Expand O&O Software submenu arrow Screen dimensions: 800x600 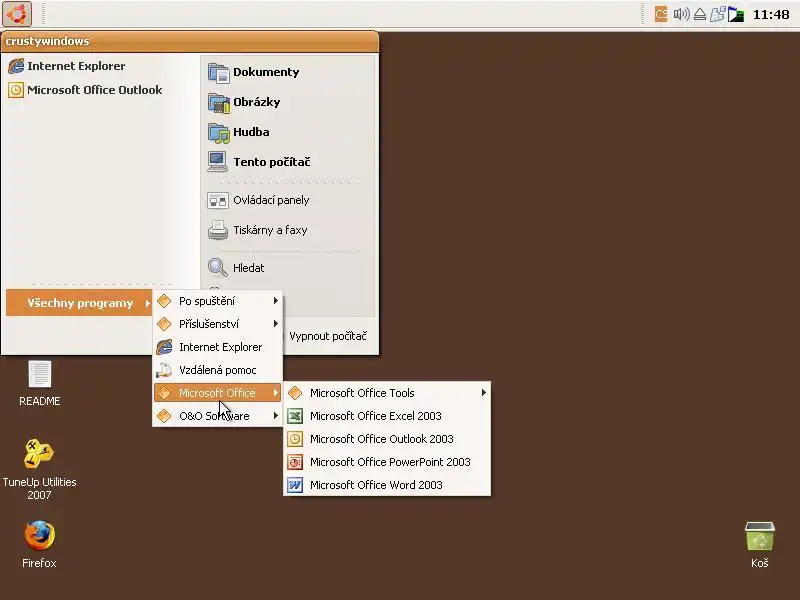tap(276, 415)
